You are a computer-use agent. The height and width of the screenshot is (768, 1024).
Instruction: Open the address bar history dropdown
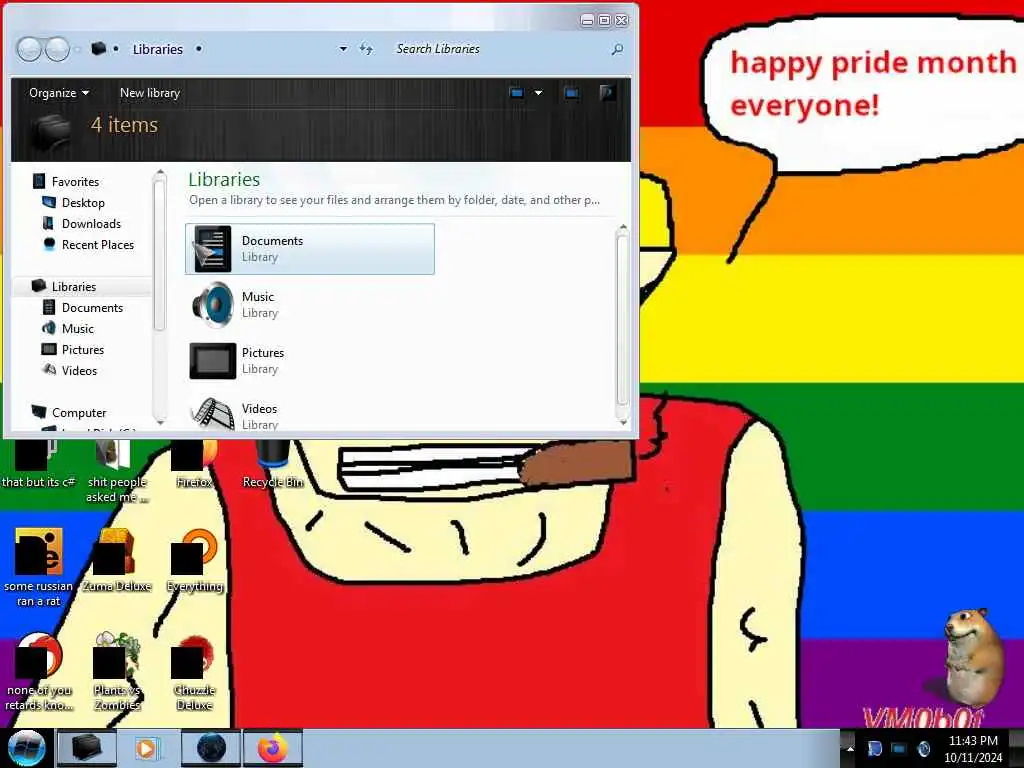click(343, 49)
